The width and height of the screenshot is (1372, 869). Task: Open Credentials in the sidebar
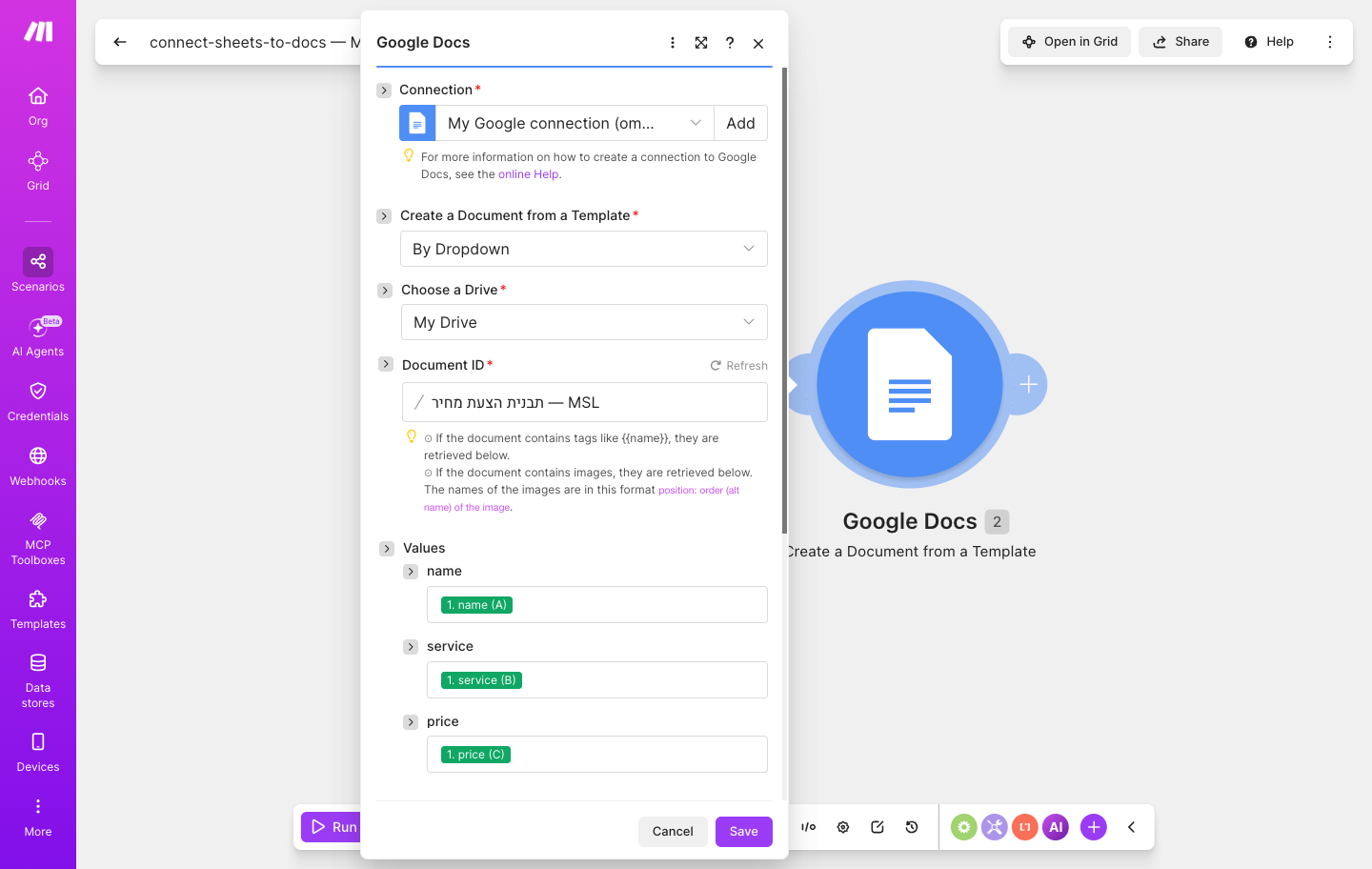(38, 401)
